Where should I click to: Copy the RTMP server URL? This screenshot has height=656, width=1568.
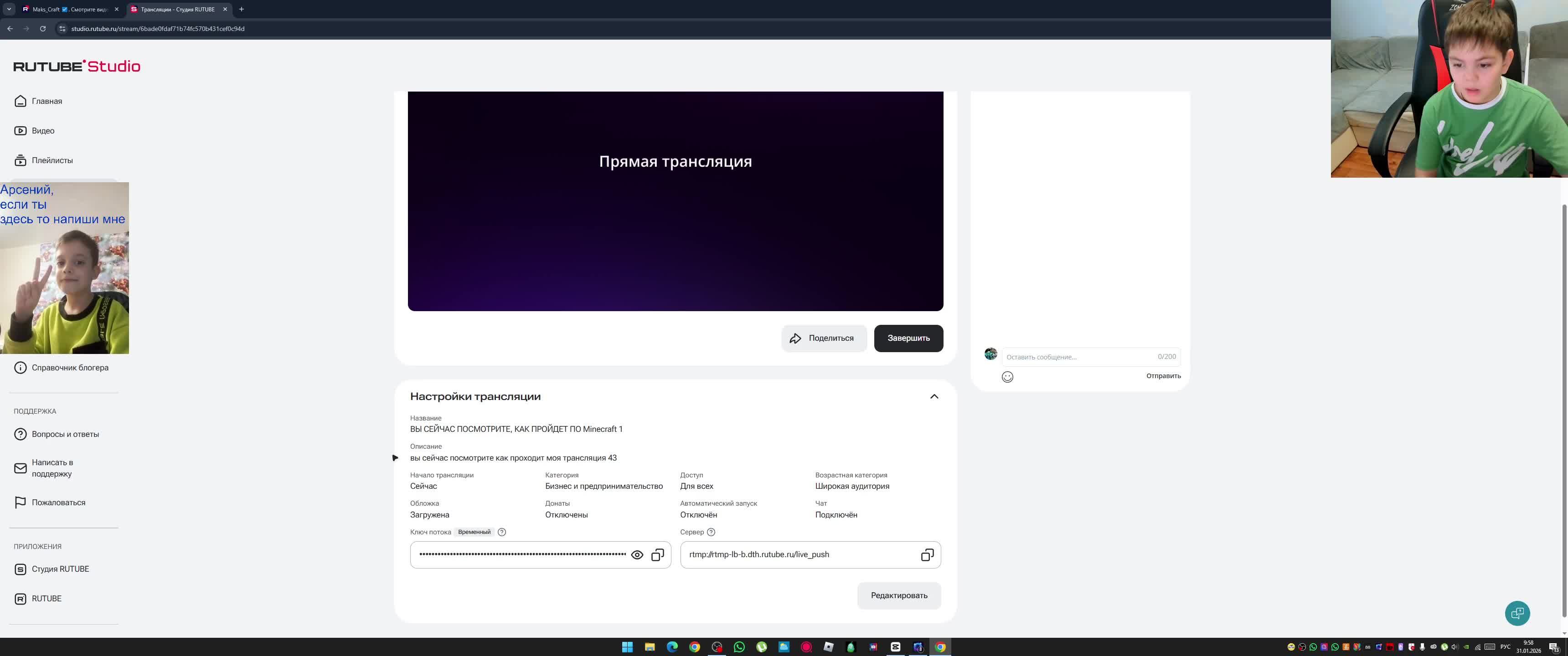pyautogui.click(x=926, y=555)
